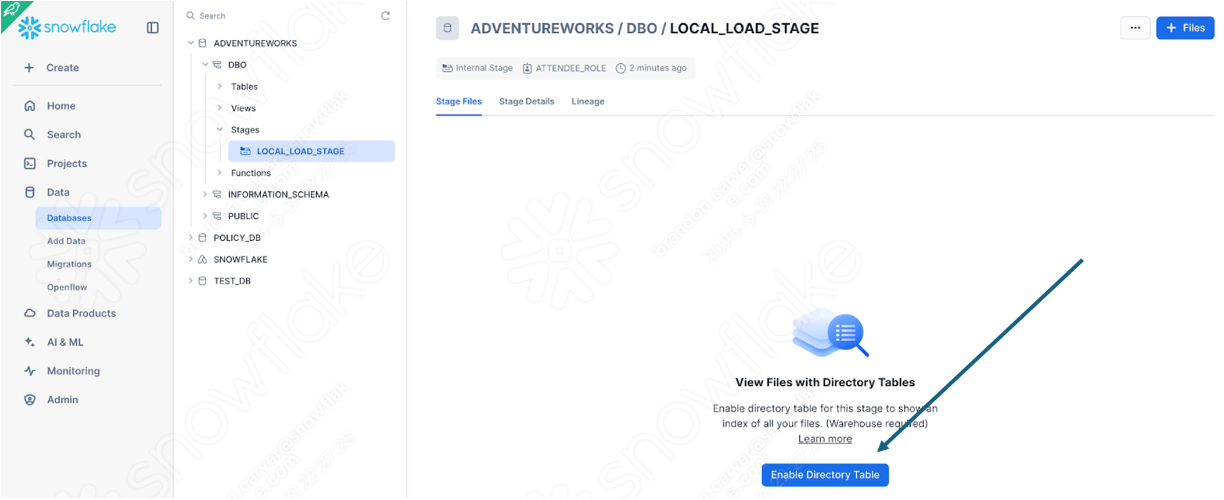Select POLICY_DB database
Viewport: 1224px width, 500px height.
coord(236,238)
